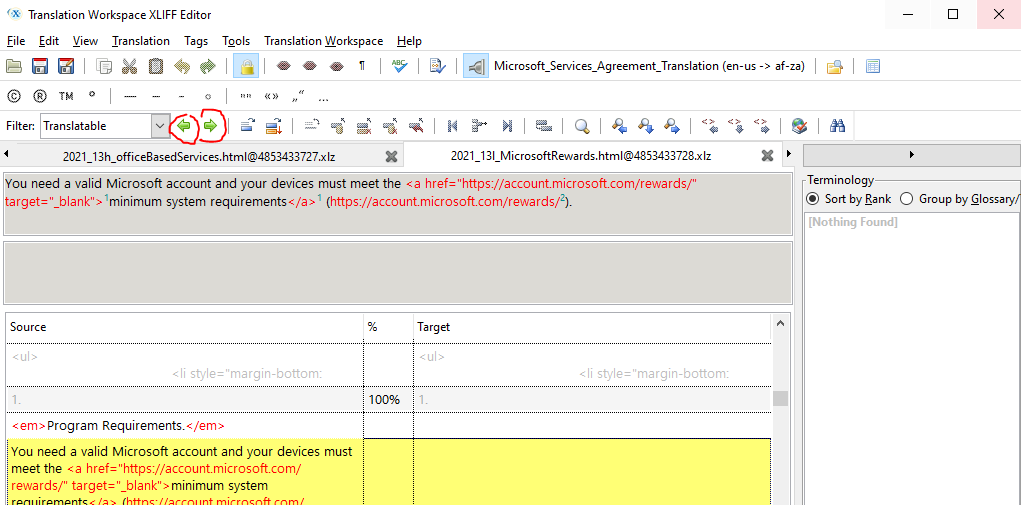
Task: Jump to first segment skip-back icon
Action: [x=454, y=126]
